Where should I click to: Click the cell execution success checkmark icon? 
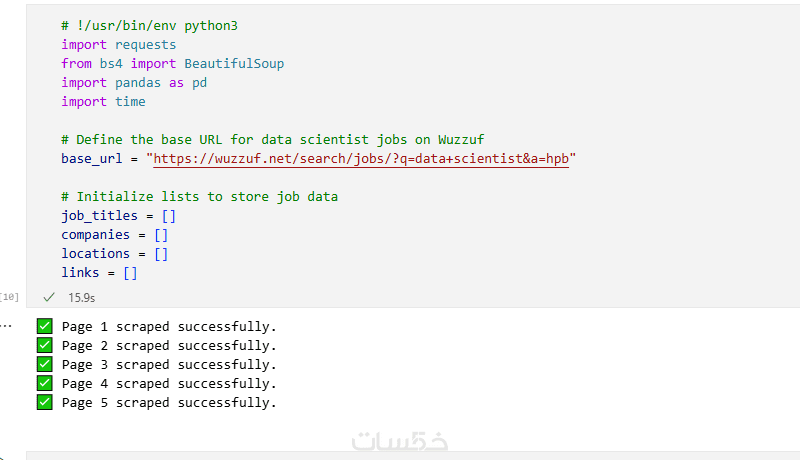coord(48,297)
